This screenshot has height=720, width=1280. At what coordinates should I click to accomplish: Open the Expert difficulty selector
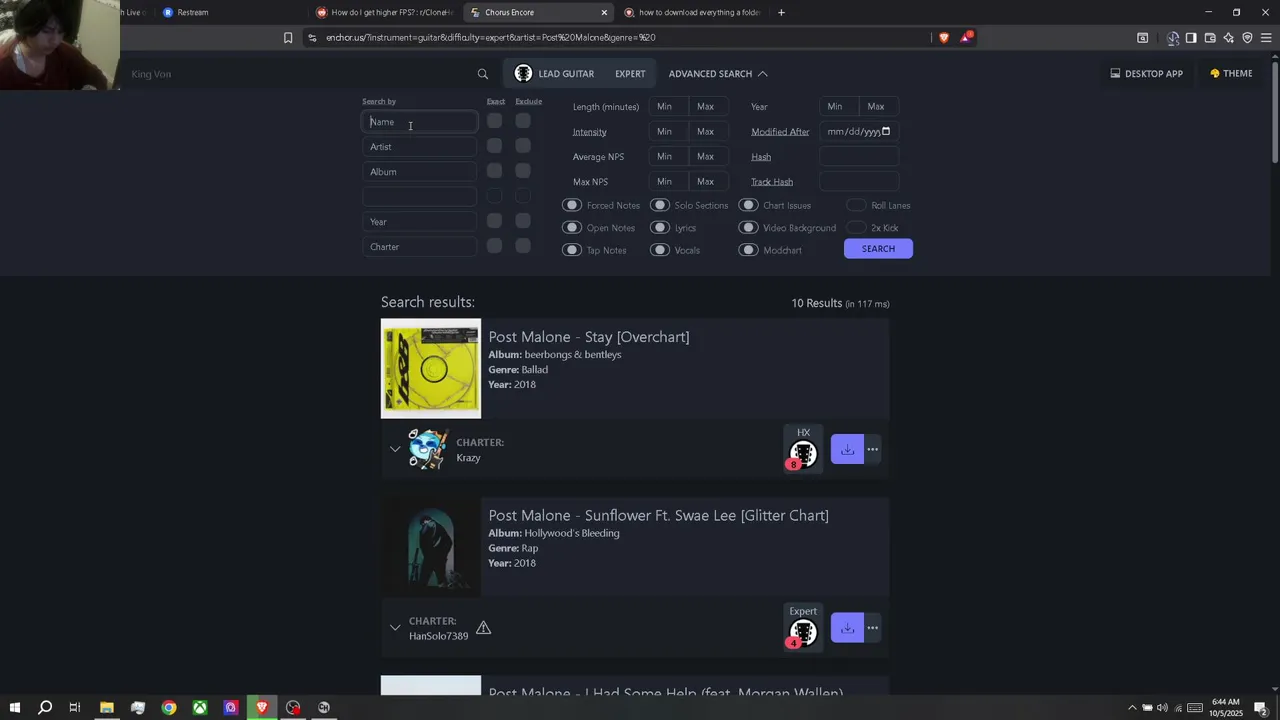click(x=630, y=74)
